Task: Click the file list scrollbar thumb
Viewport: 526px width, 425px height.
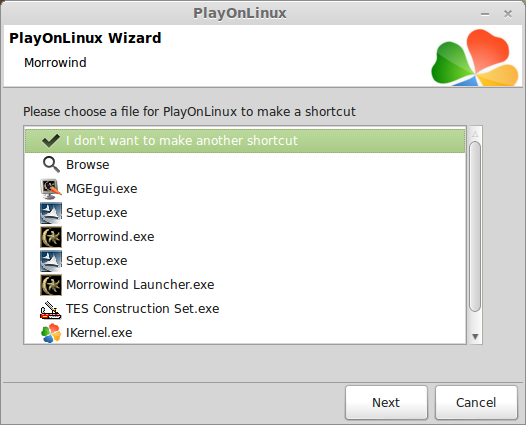Action: 475,226
